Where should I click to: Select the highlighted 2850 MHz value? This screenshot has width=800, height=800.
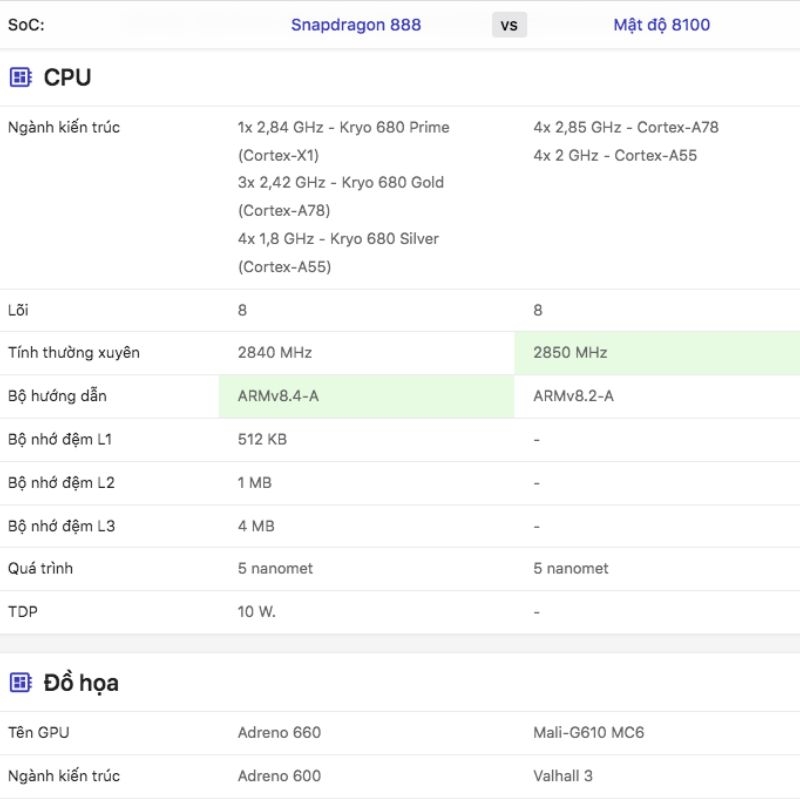(x=570, y=353)
